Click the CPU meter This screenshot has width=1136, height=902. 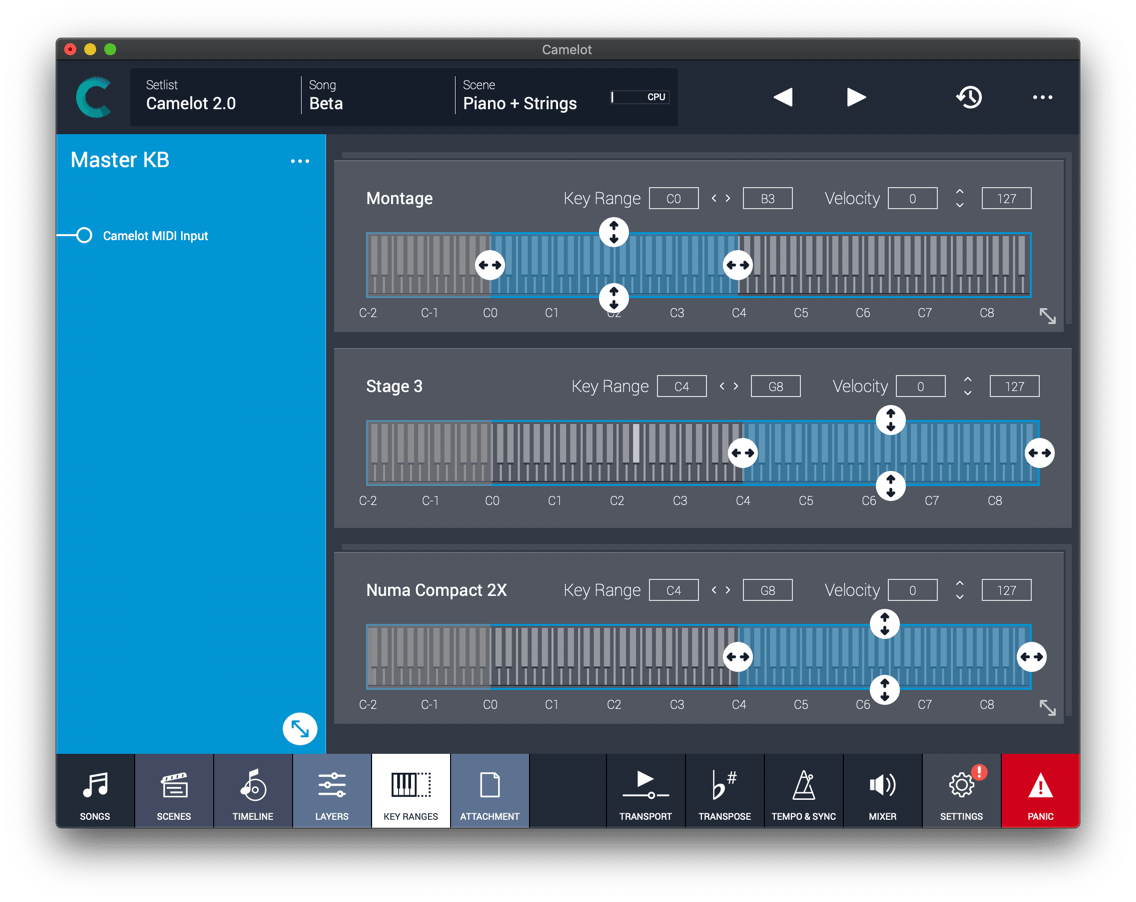click(x=640, y=97)
